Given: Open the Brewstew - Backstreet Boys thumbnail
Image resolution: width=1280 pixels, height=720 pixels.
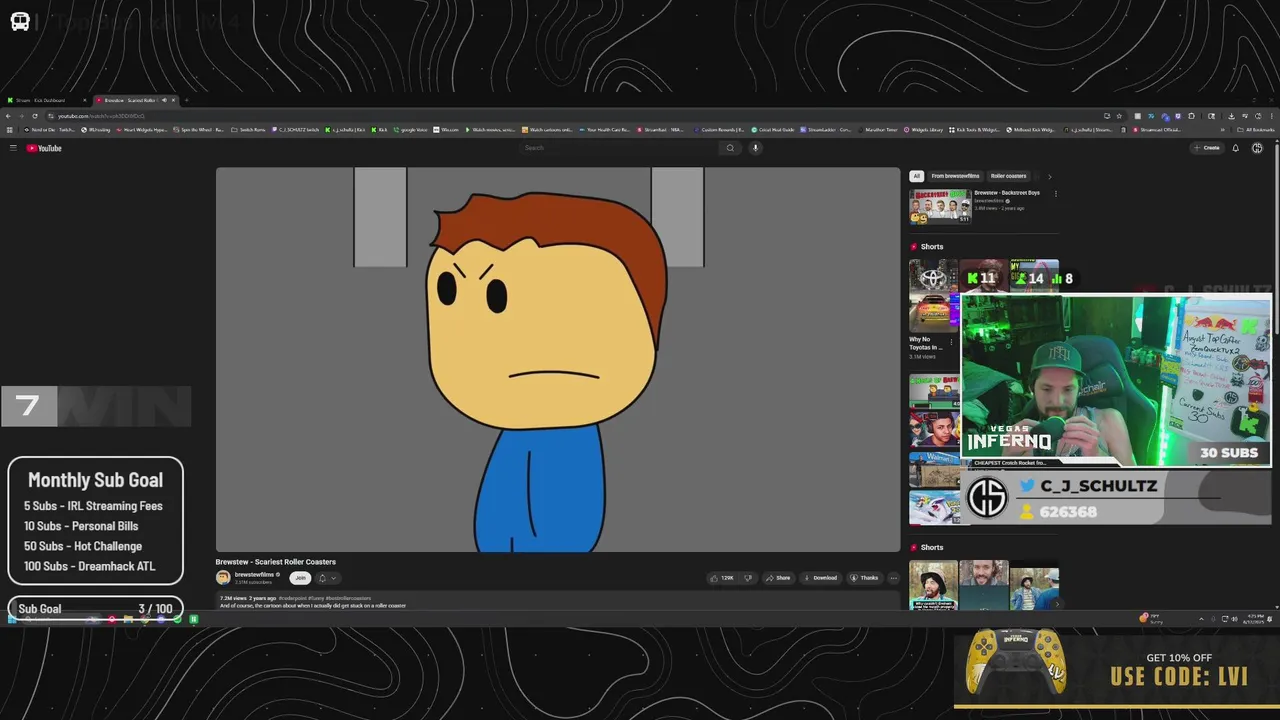Looking at the screenshot, I should pyautogui.click(x=940, y=206).
